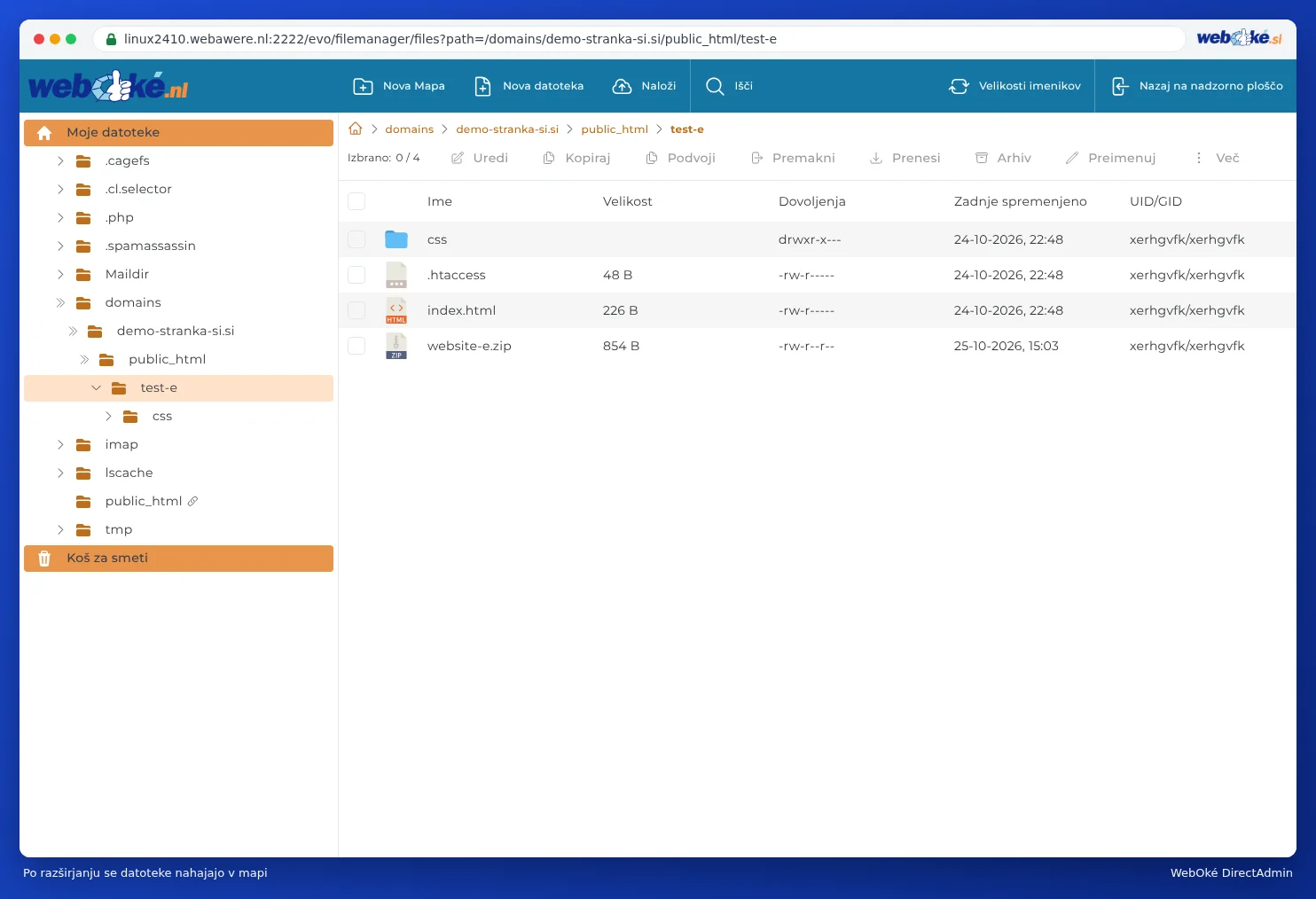Click the index.html HTML file icon
The image size is (1316, 899).
point(396,310)
